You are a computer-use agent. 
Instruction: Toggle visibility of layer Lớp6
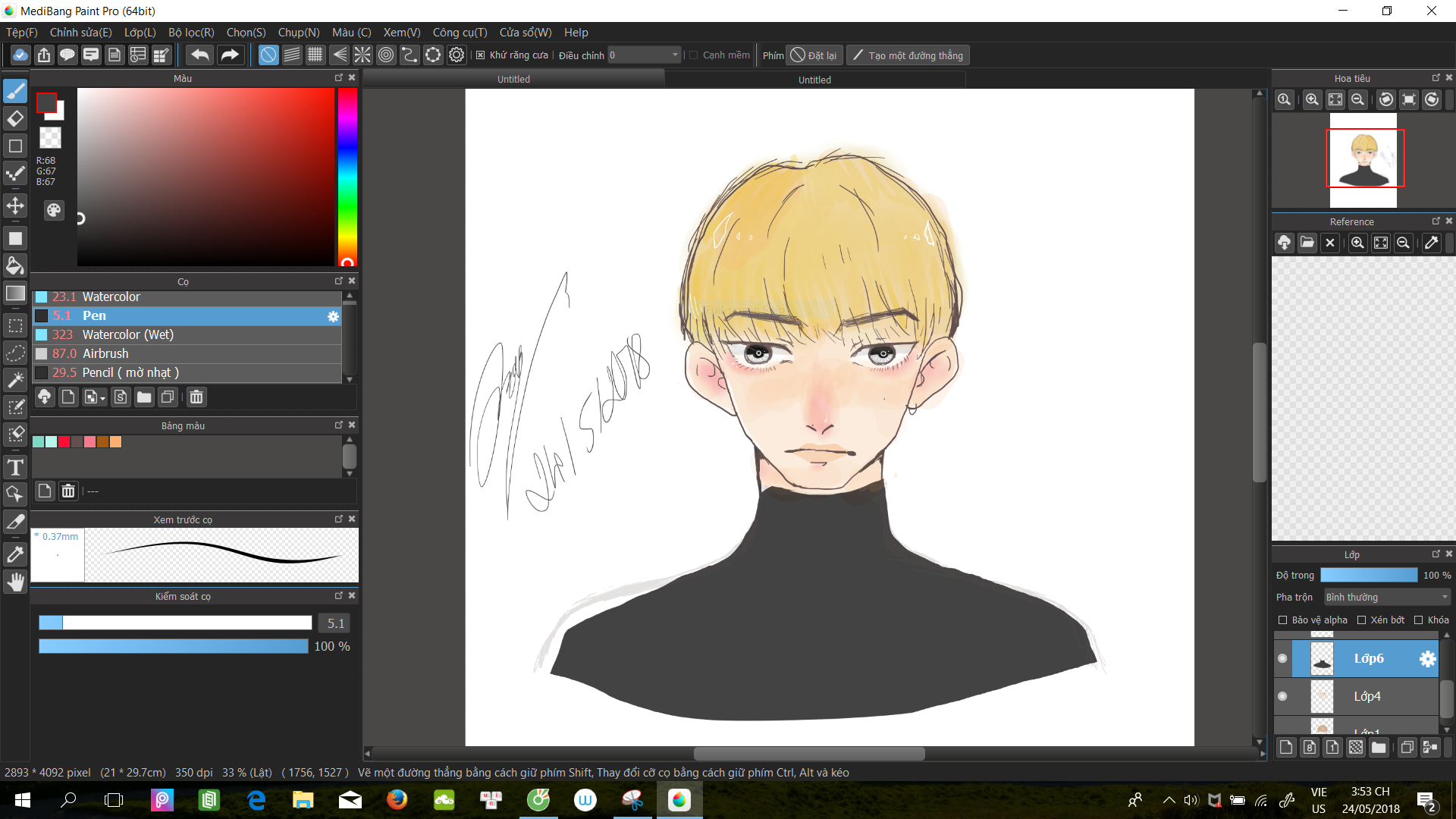[x=1282, y=658]
